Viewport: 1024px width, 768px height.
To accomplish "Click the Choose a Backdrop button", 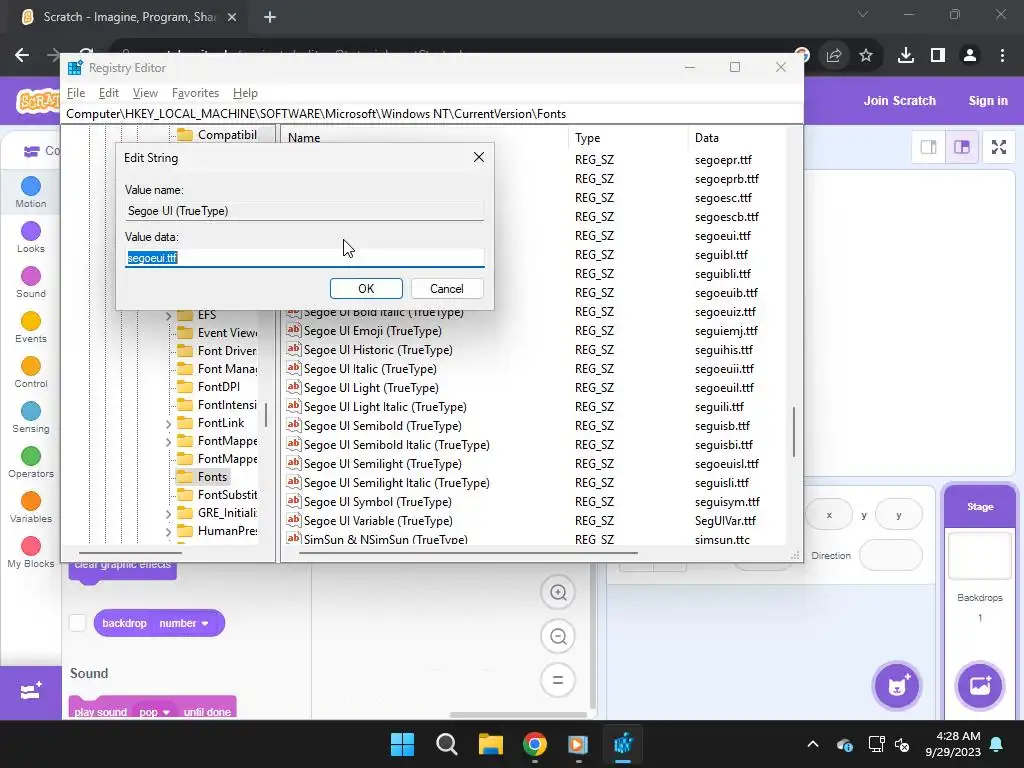I will pos(980,686).
